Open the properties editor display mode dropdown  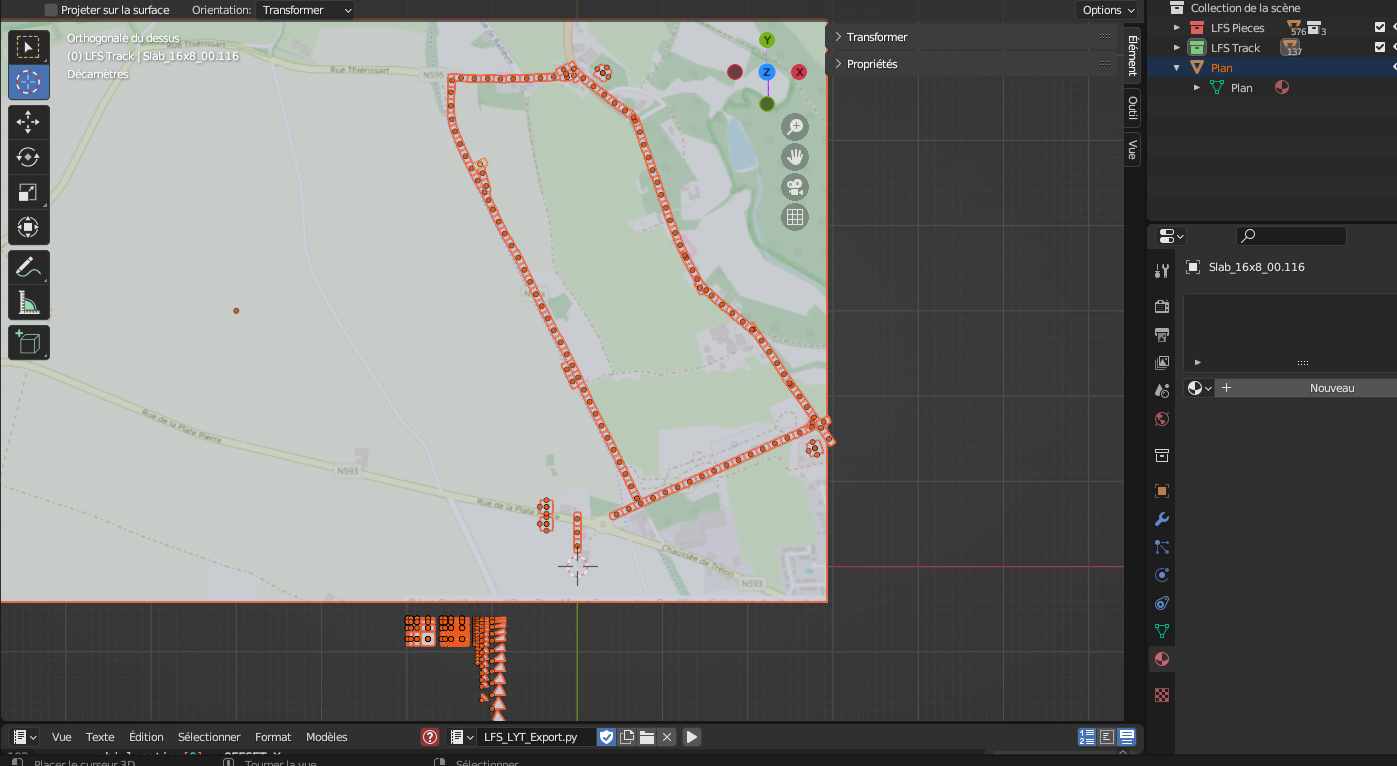click(x=1171, y=236)
